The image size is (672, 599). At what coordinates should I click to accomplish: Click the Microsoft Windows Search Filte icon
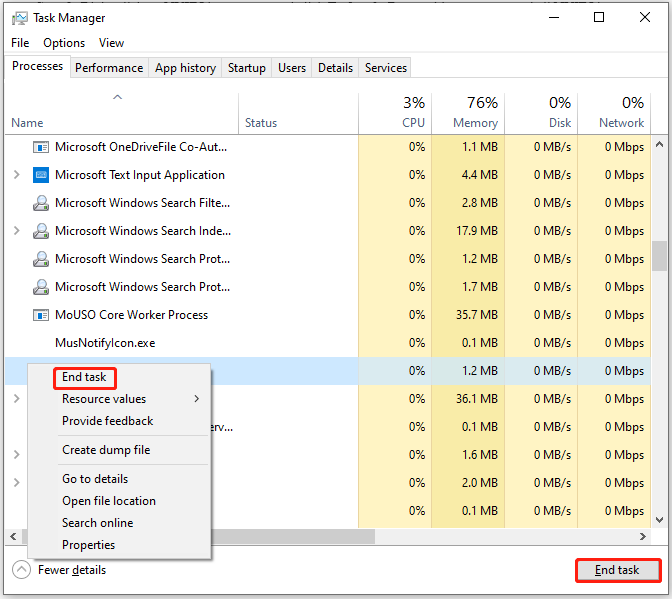[41, 203]
